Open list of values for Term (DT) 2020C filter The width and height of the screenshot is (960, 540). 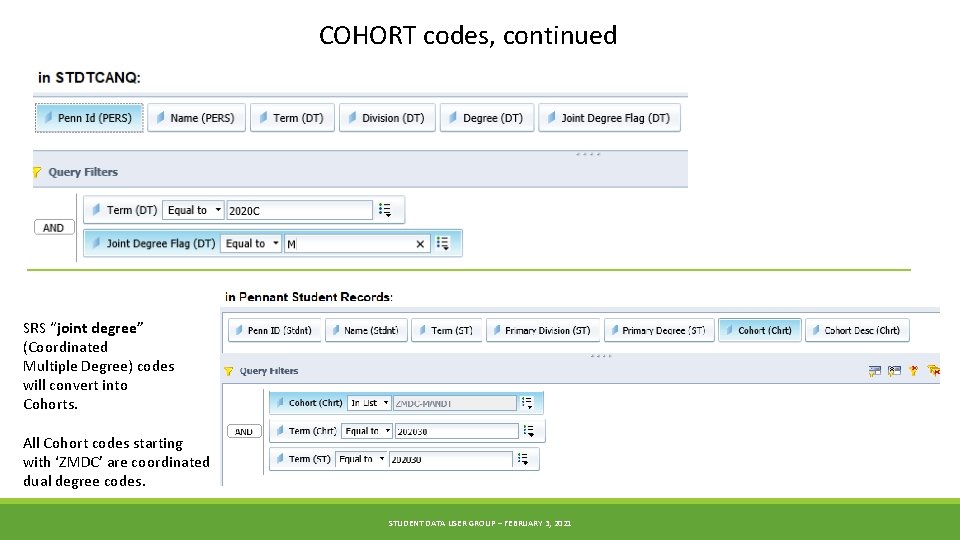coord(384,210)
